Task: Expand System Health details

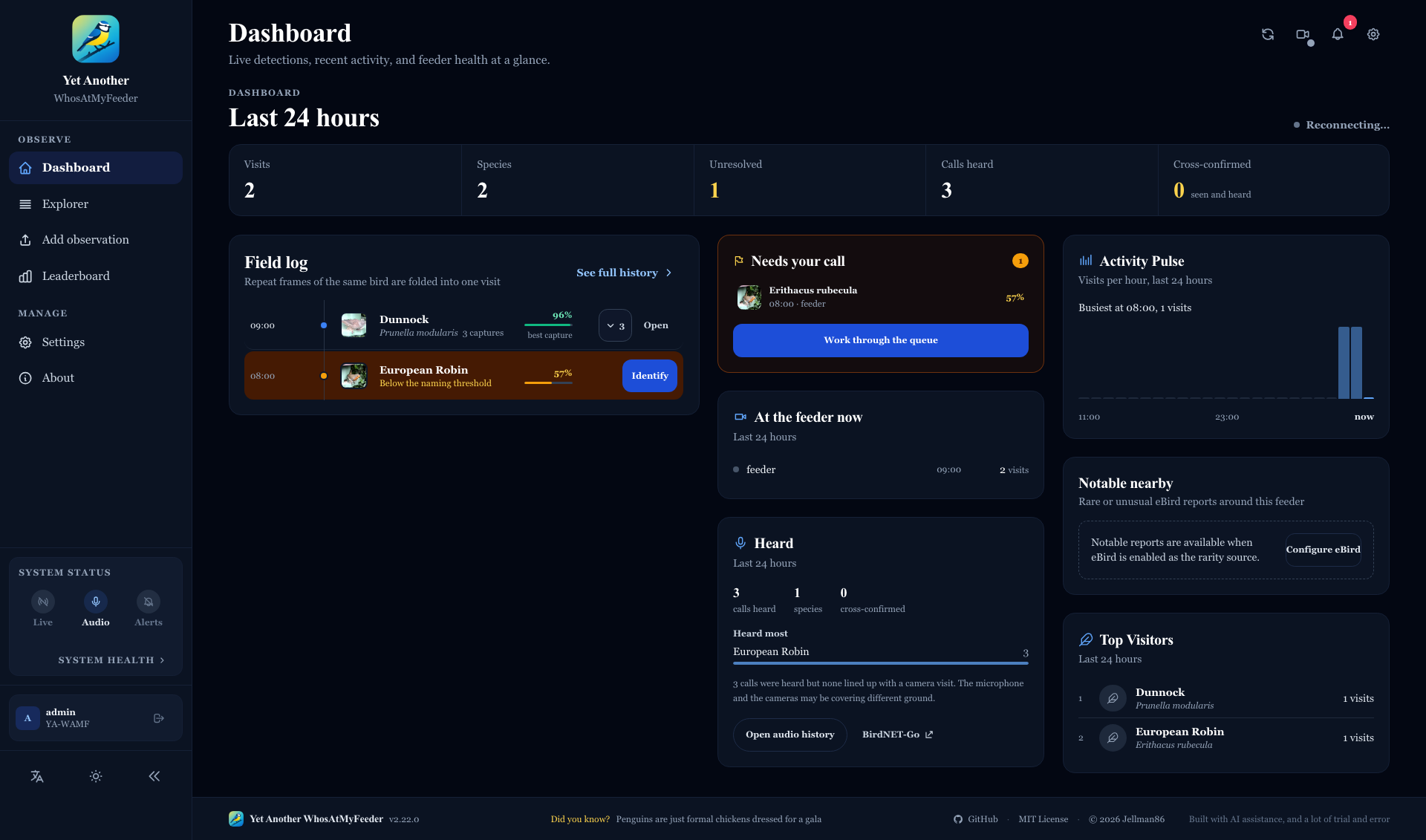Action: click(x=111, y=660)
